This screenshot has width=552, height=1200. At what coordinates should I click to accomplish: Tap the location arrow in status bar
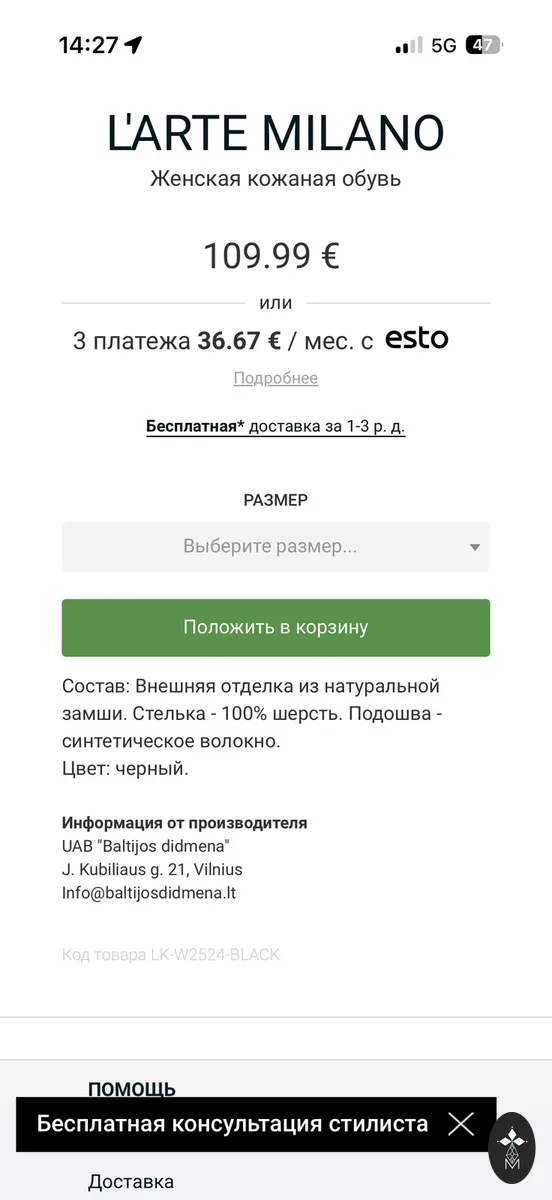[134, 45]
